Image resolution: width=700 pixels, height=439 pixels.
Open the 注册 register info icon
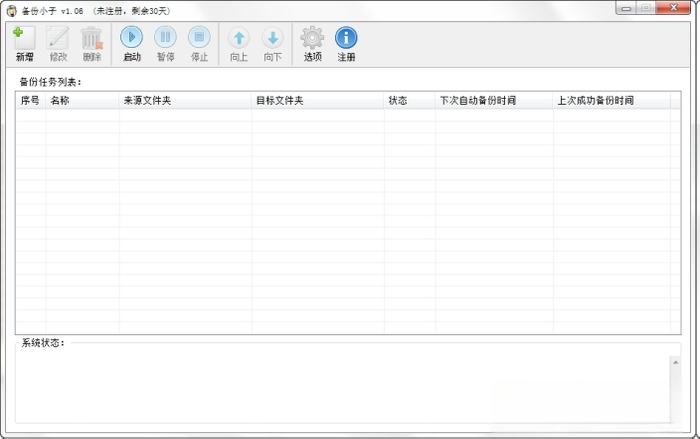click(x=346, y=38)
